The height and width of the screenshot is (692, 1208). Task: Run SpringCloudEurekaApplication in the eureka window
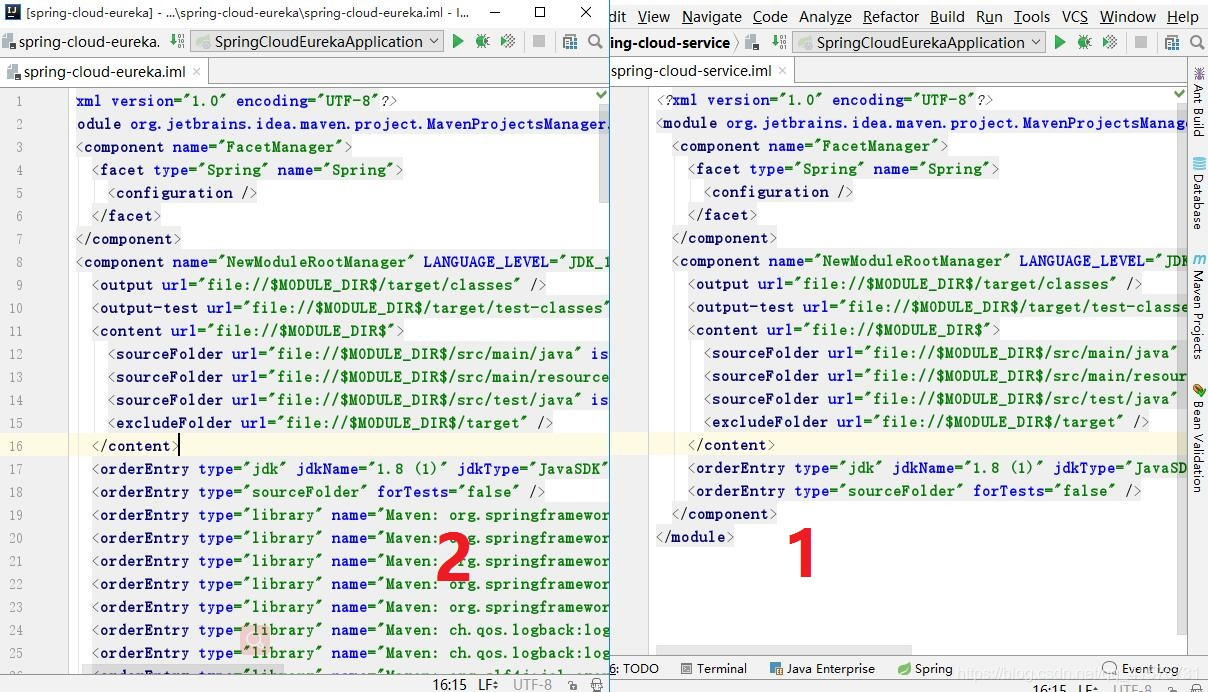pos(458,41)
